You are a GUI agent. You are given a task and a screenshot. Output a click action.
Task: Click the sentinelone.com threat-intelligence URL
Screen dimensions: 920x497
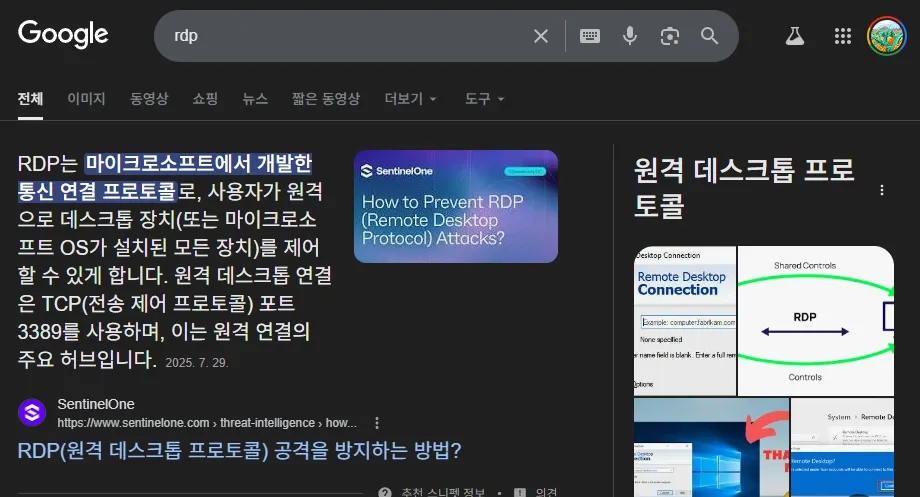coord(207,423)
